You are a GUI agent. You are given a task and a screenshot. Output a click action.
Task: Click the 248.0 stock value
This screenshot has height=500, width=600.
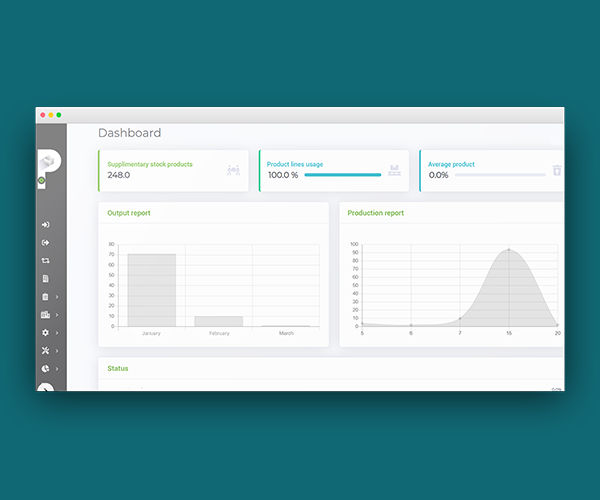pyautogui.click(x=119, y=175)
